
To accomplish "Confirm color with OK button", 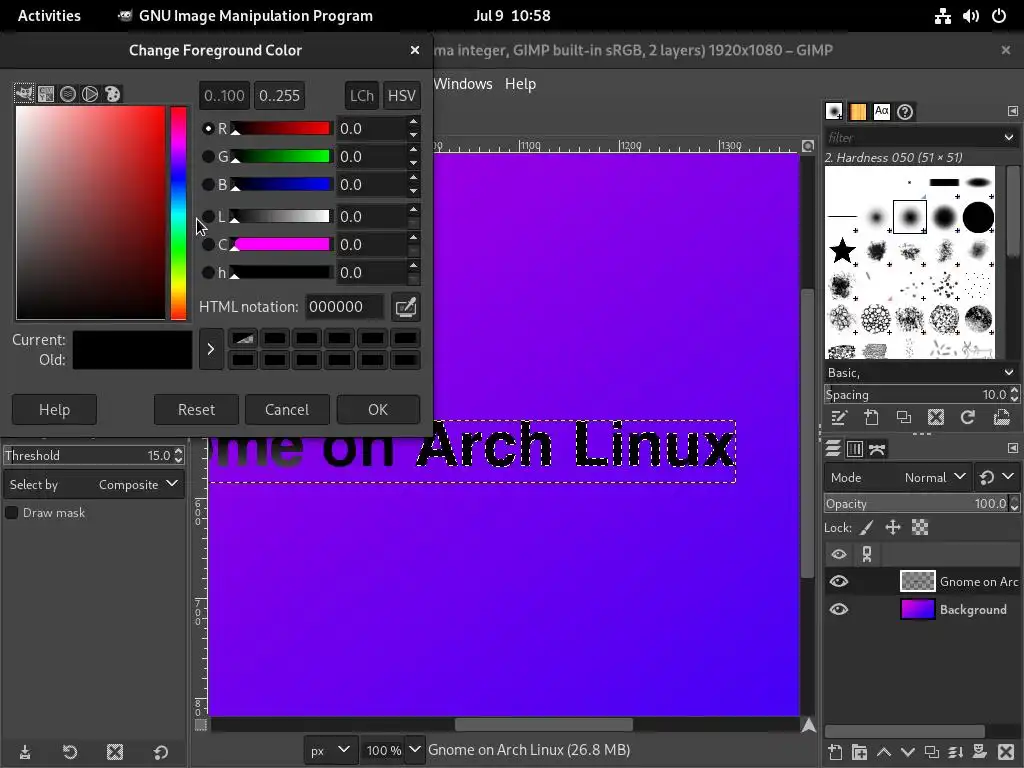I will point(378,409).
